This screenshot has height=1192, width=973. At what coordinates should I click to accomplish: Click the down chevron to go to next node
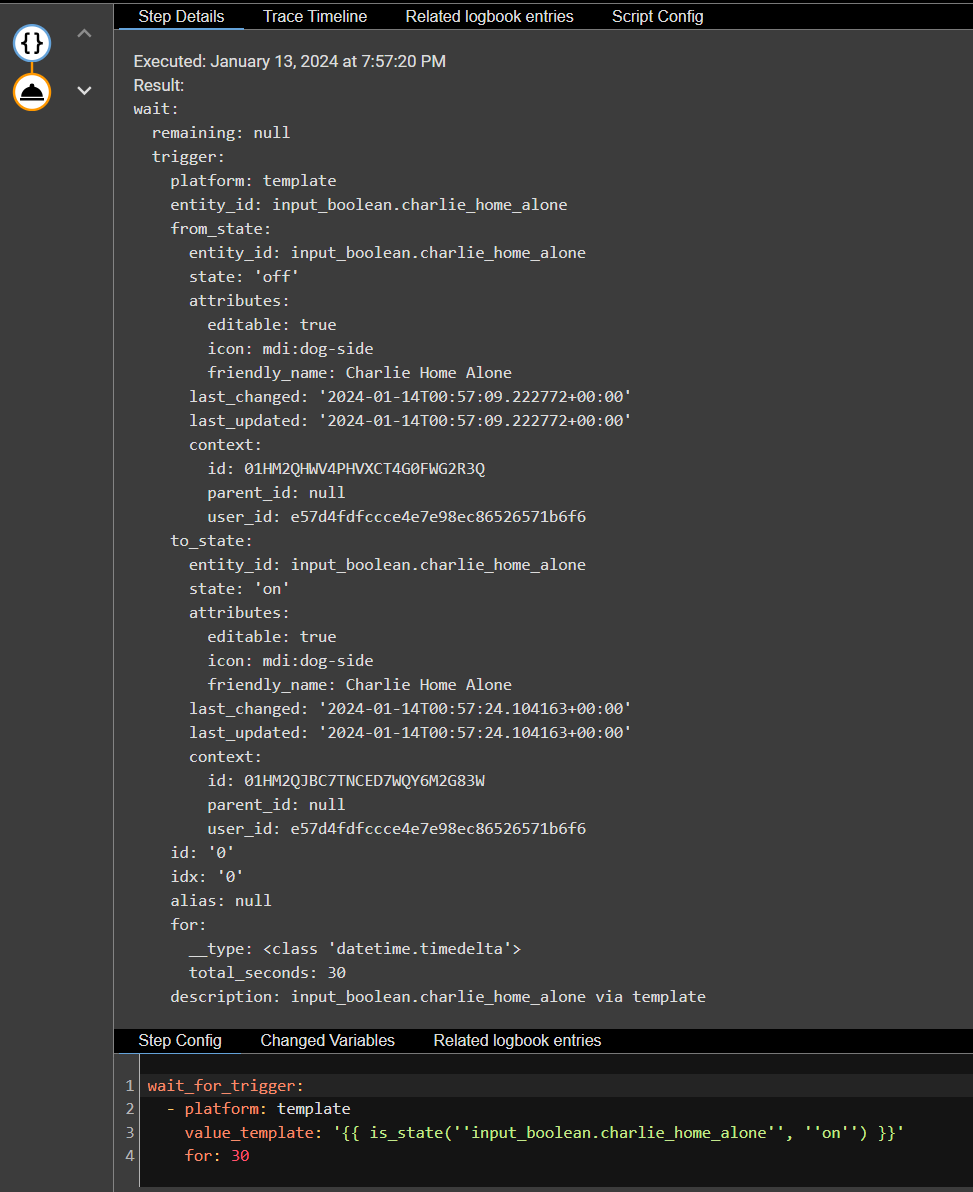click(x=84, y=90)
